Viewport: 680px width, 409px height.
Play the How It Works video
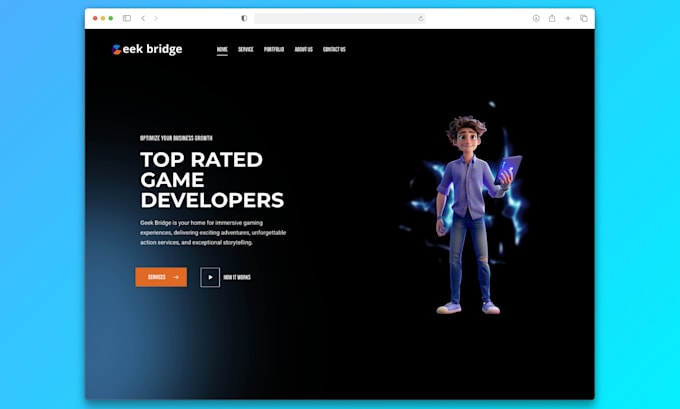[x=210, y=277]
